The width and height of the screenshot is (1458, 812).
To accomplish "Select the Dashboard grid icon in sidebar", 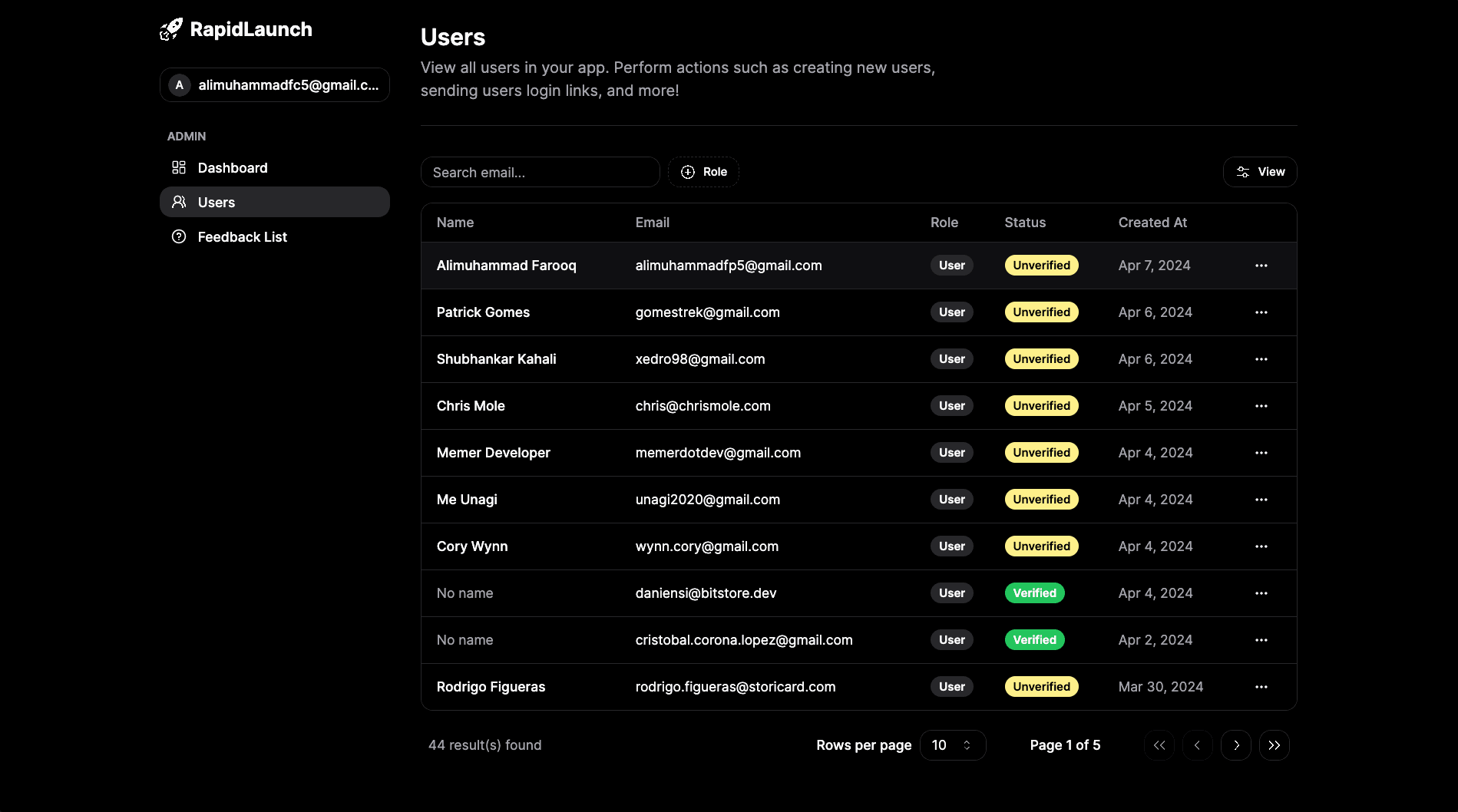I will [x=179, y=167].
